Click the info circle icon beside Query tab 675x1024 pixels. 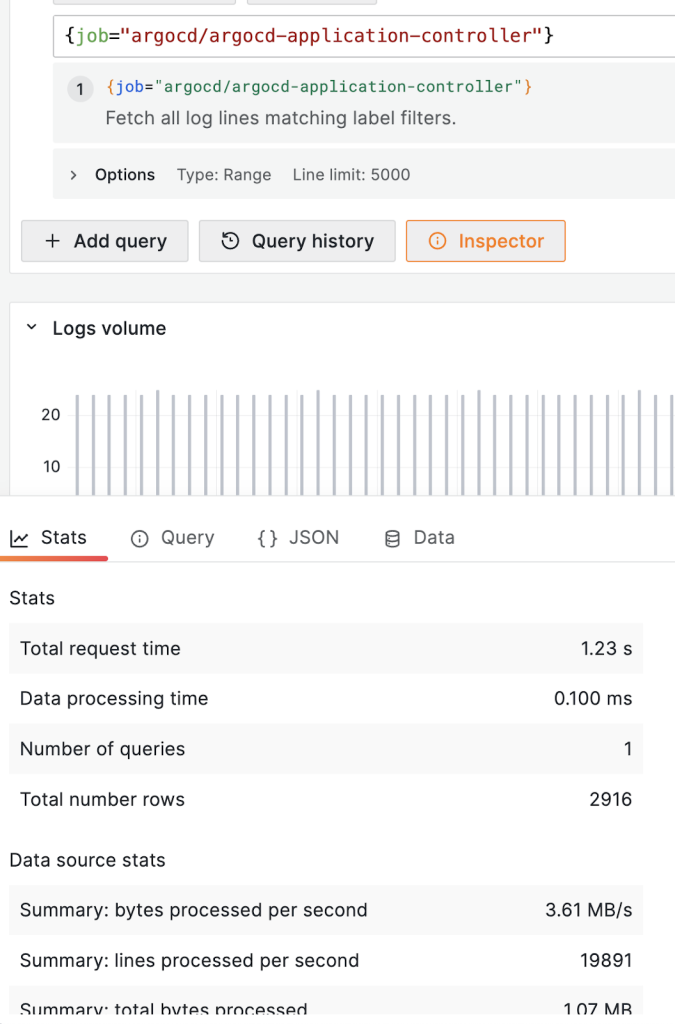click(x=140, y=539)
